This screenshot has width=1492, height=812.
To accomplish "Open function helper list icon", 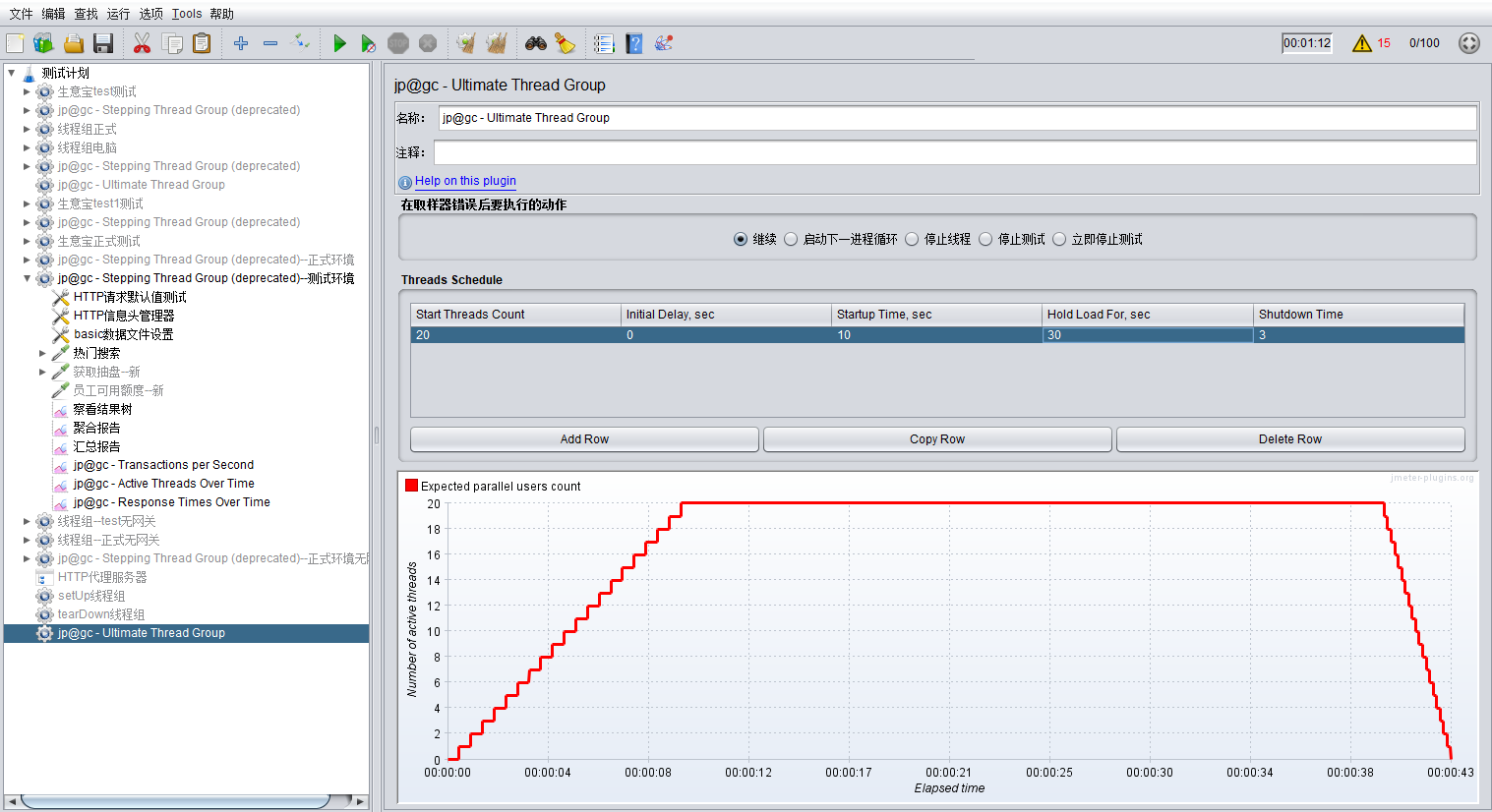I will point(604,43).
